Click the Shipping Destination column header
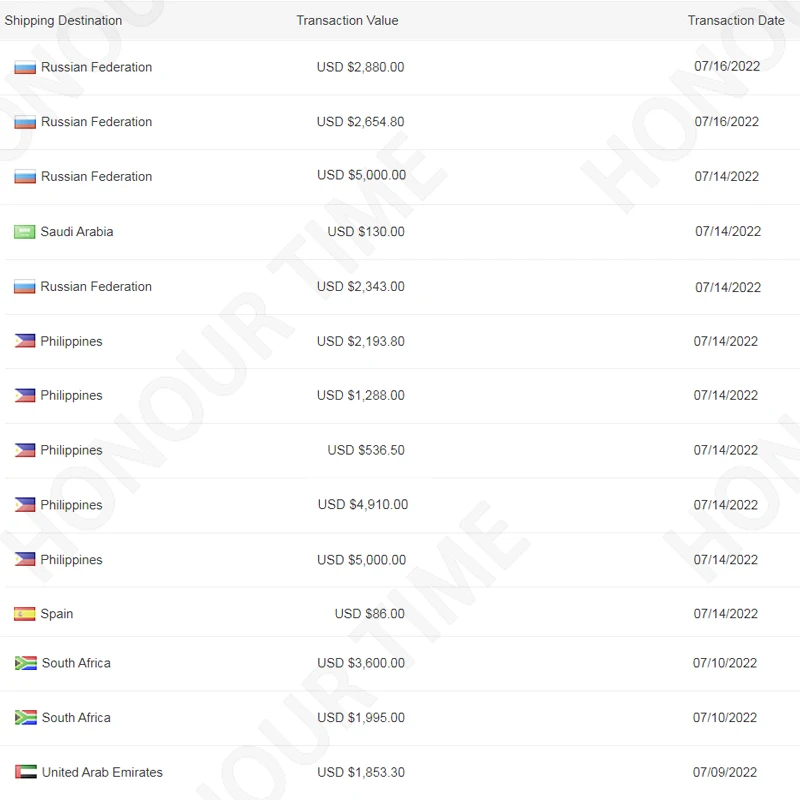 (x=63, y=20)
